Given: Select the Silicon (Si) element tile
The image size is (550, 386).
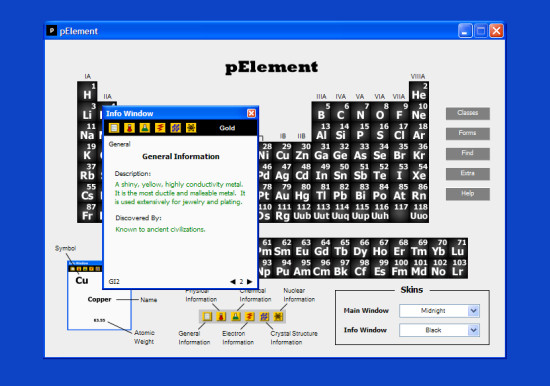Looking at the screenshot, I should coord(341,132).
